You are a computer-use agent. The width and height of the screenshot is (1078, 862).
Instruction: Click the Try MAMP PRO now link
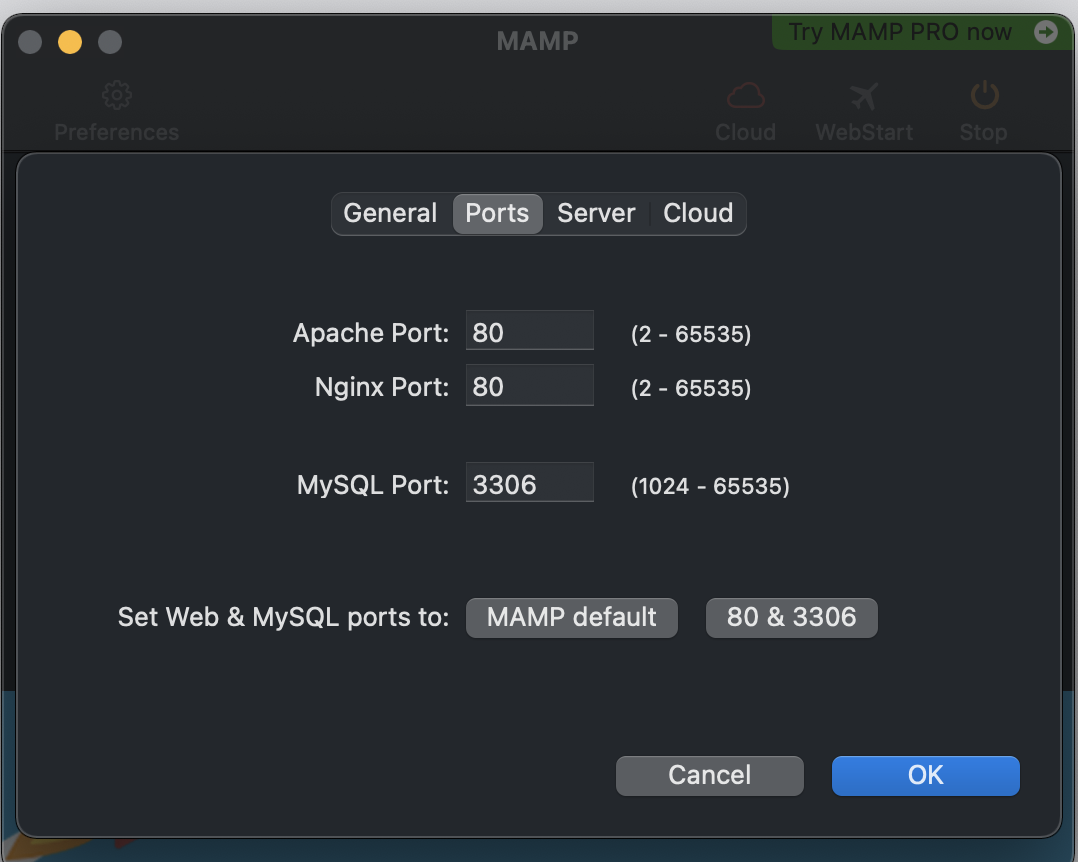[x=900, y=32]
